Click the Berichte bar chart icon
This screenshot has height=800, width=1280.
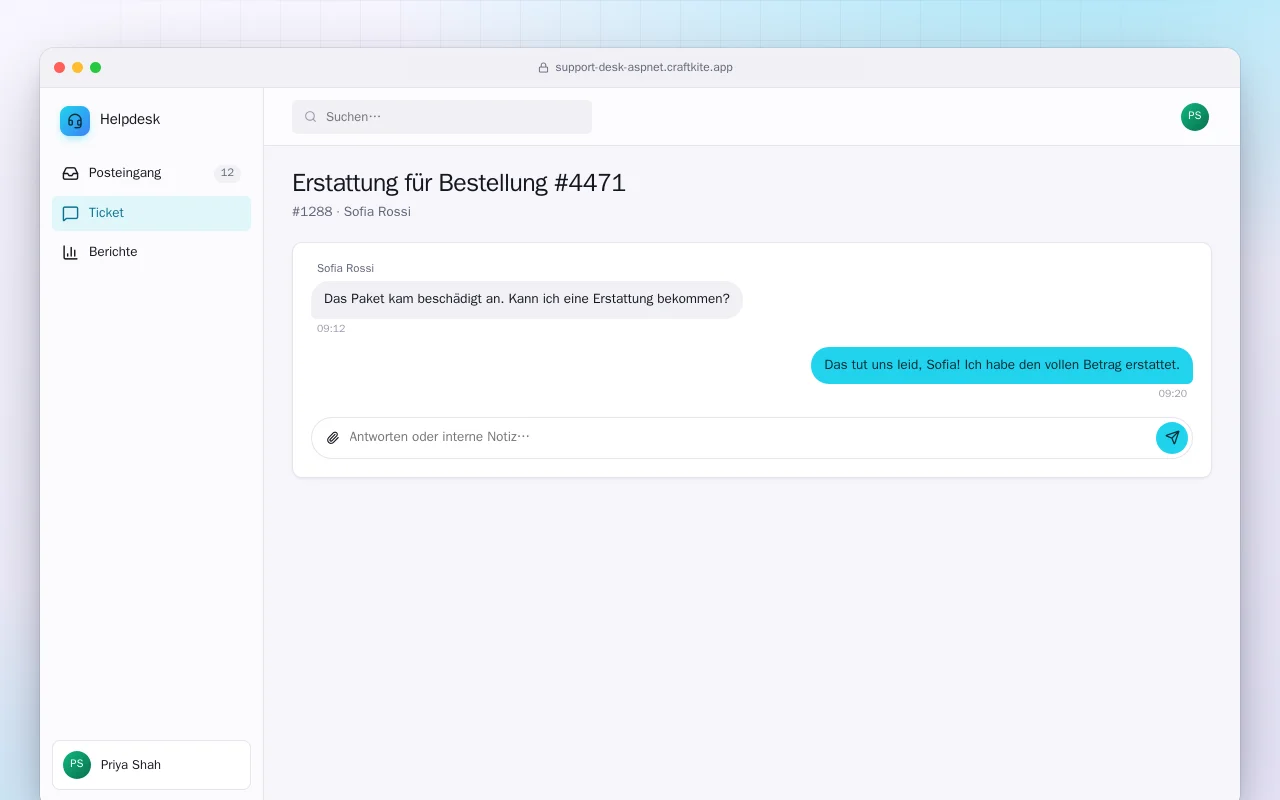point(70,252)
